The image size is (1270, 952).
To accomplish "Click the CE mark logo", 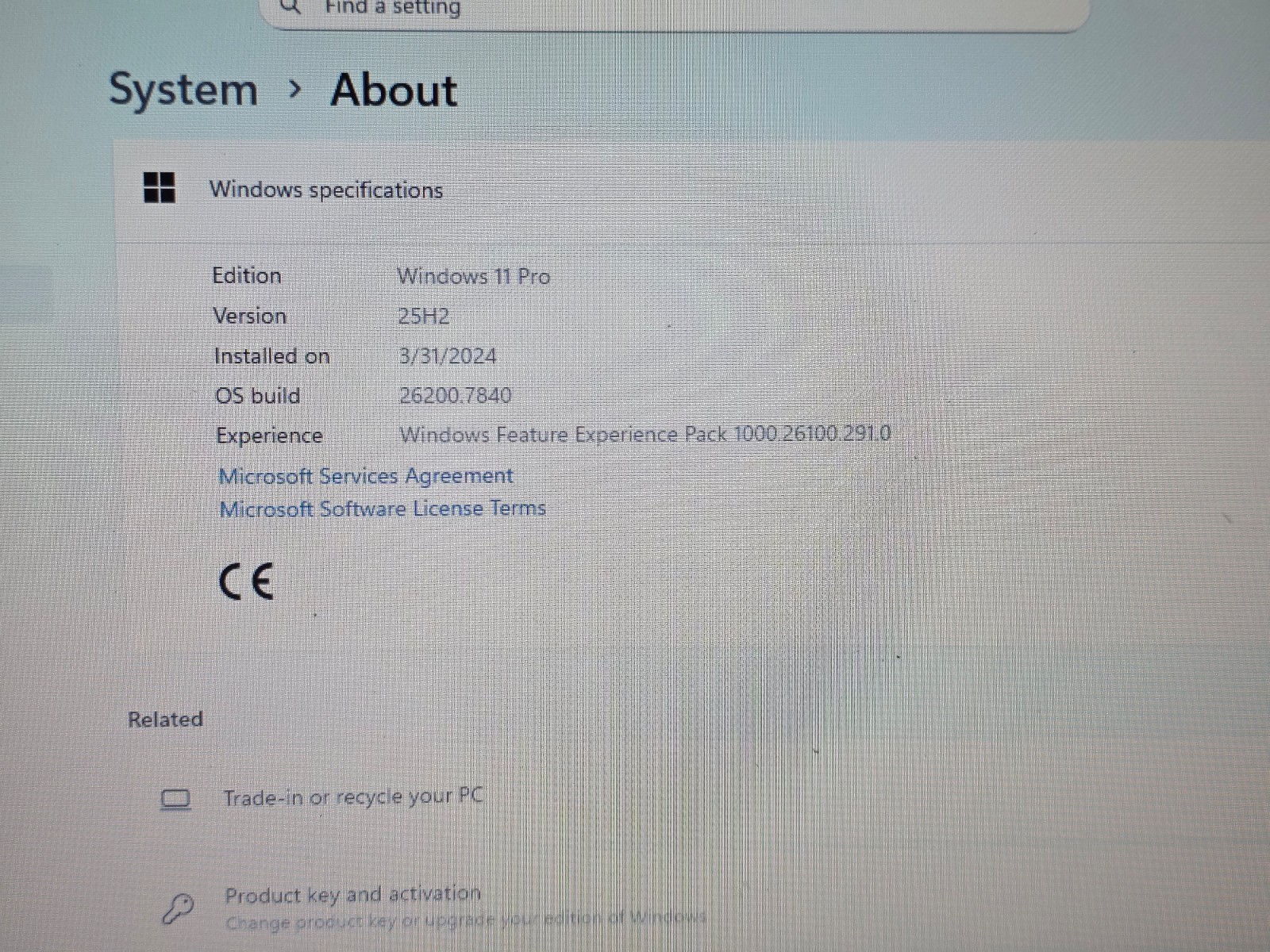I will [246, 582].
